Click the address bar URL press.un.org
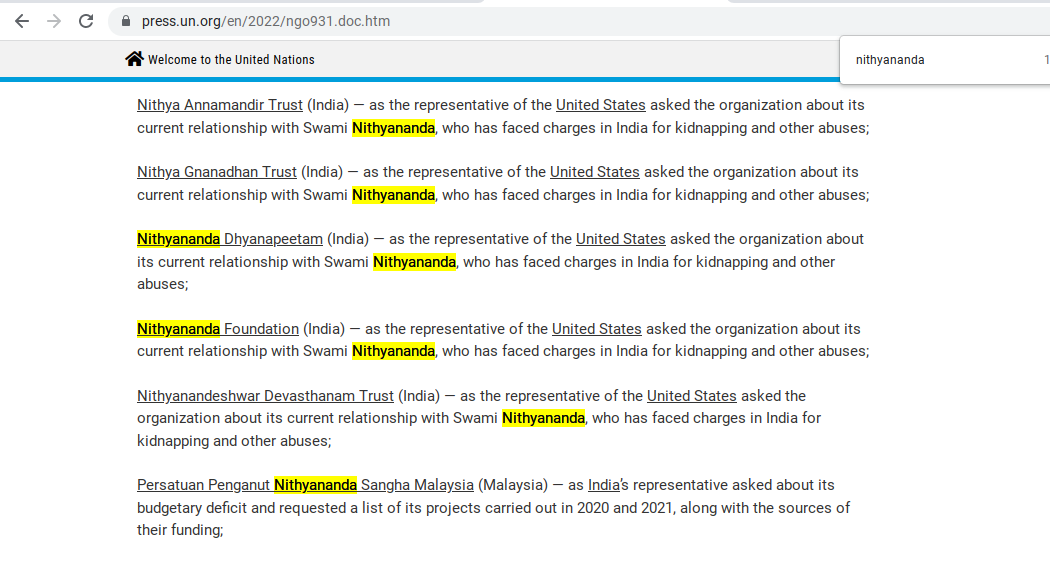The height and width of the screenshot is (564, 1050). pos(266,21)
